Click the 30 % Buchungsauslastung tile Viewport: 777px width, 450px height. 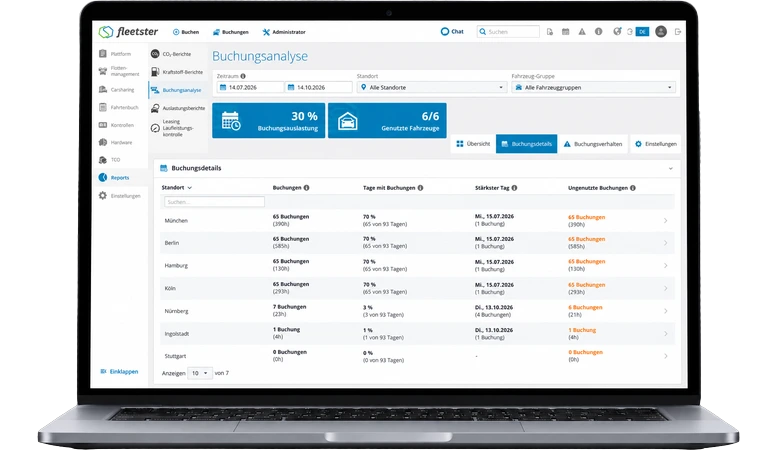pyautogui.click(x=269, y=120)
